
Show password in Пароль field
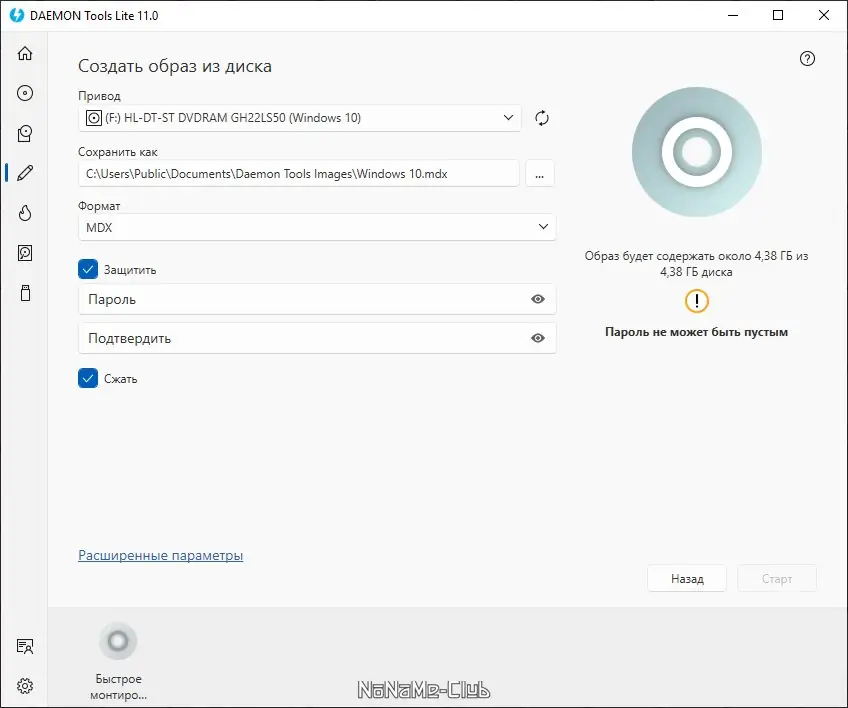click(538, 299)
